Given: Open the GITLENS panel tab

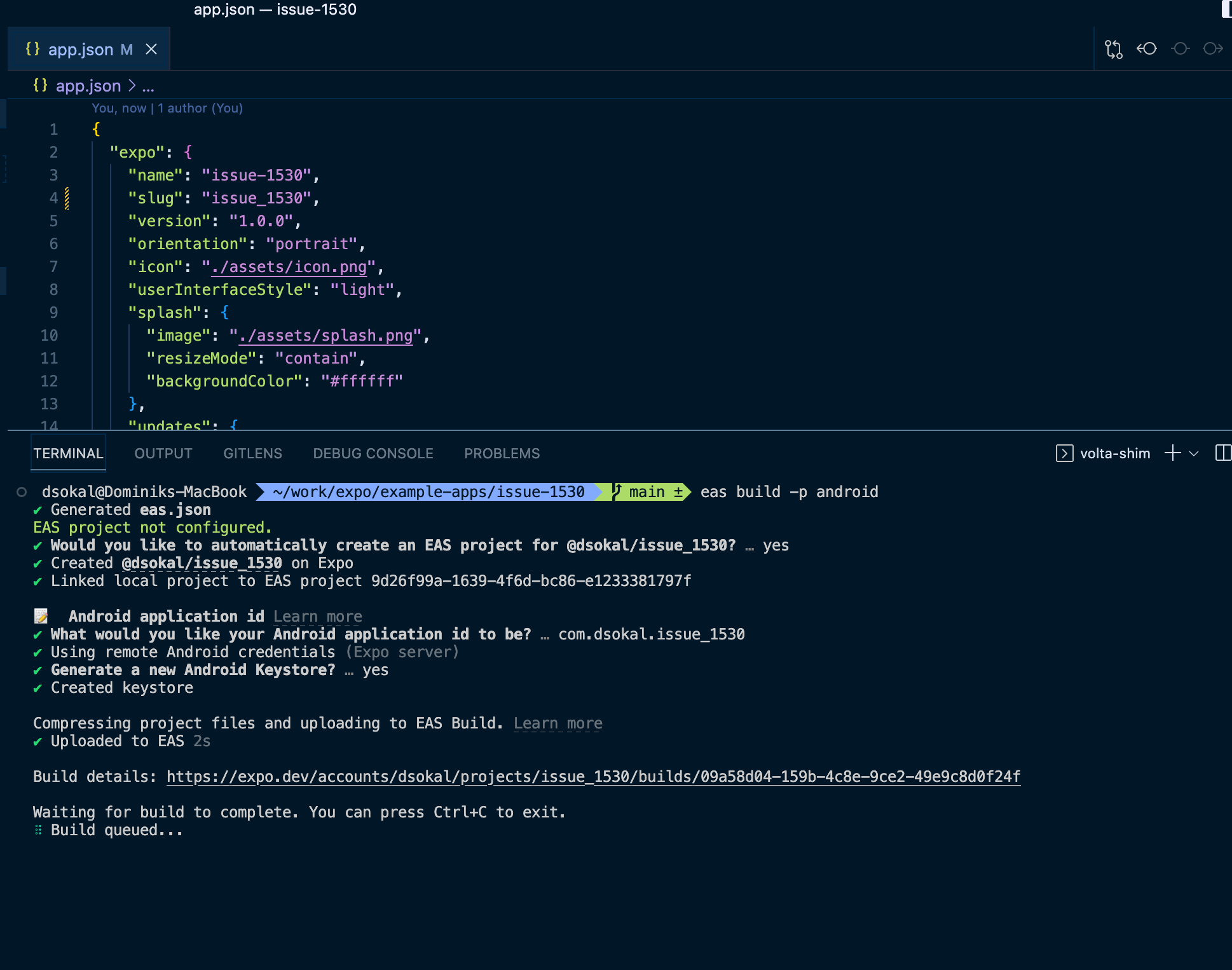Looking at the screenshot, I should pyautogui.click(x=252, y=453).
